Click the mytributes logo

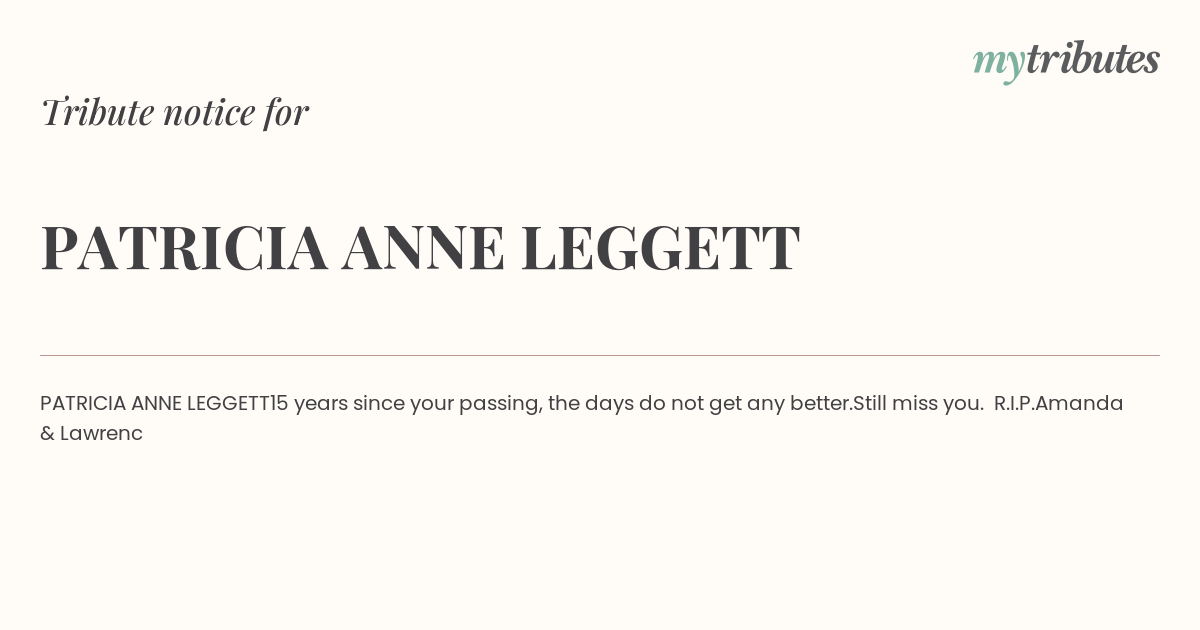[1066, 60]
